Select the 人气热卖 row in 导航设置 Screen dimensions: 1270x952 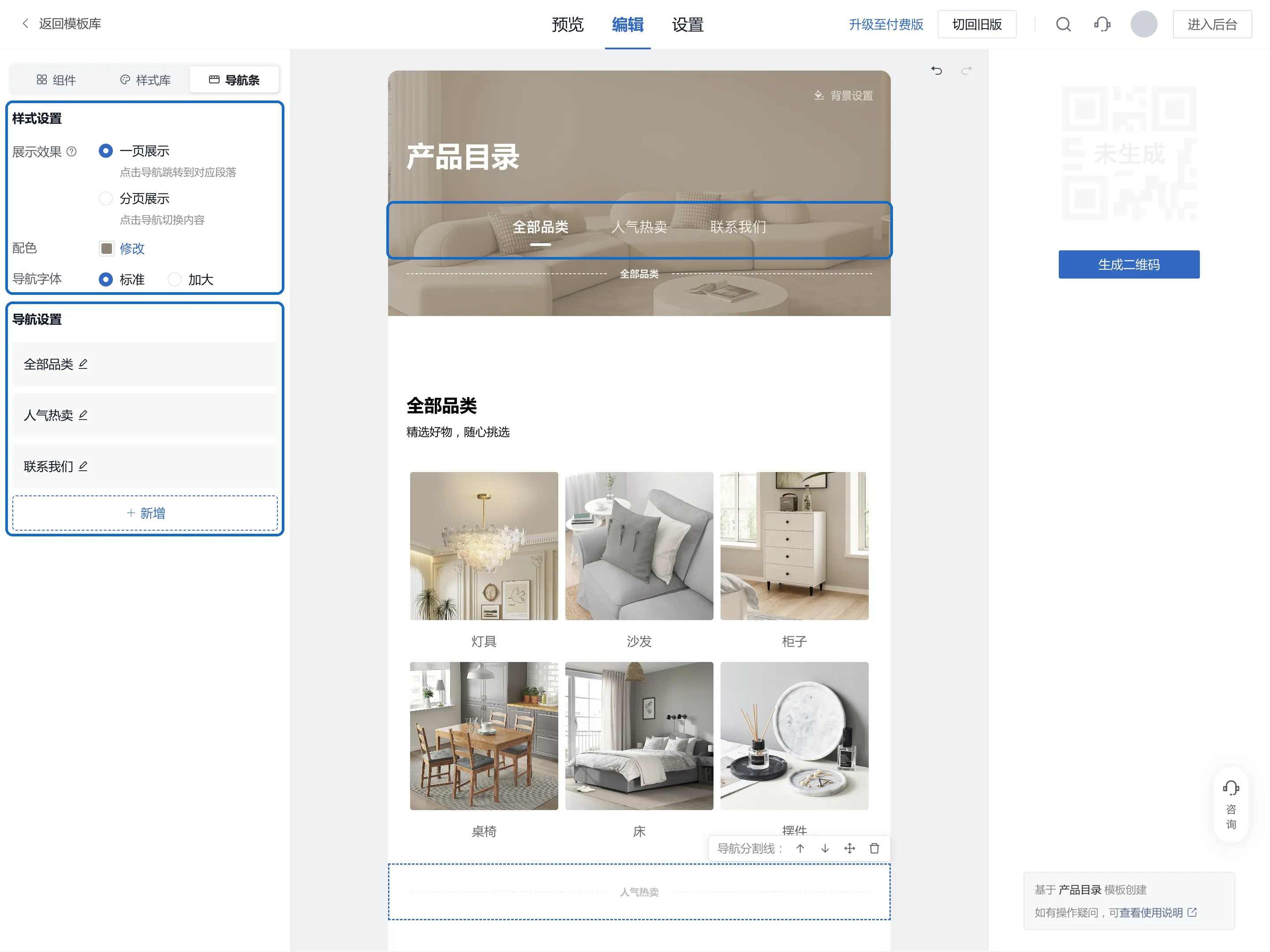point(145,415)
